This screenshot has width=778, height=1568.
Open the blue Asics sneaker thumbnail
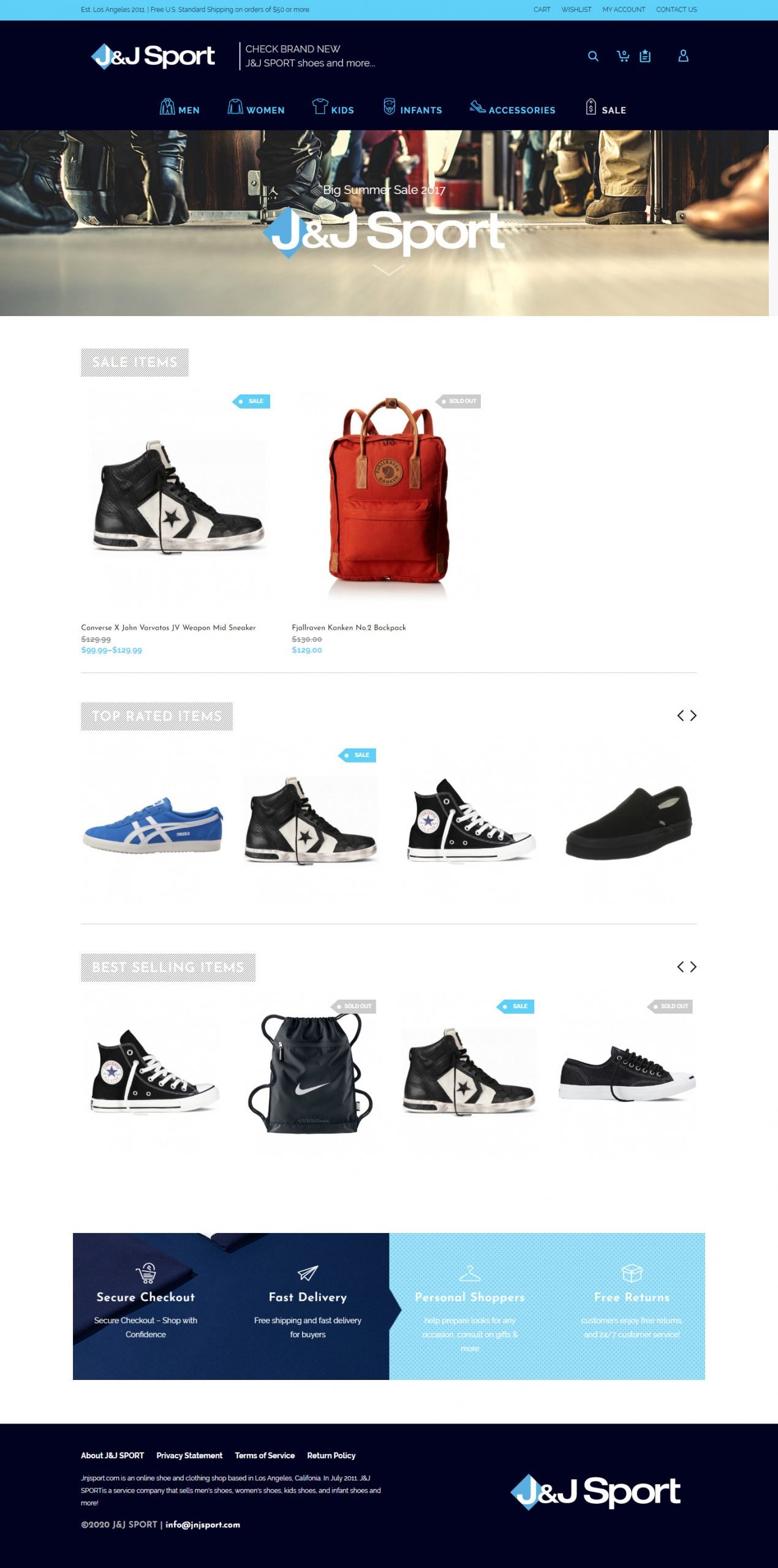coord(153,824)
